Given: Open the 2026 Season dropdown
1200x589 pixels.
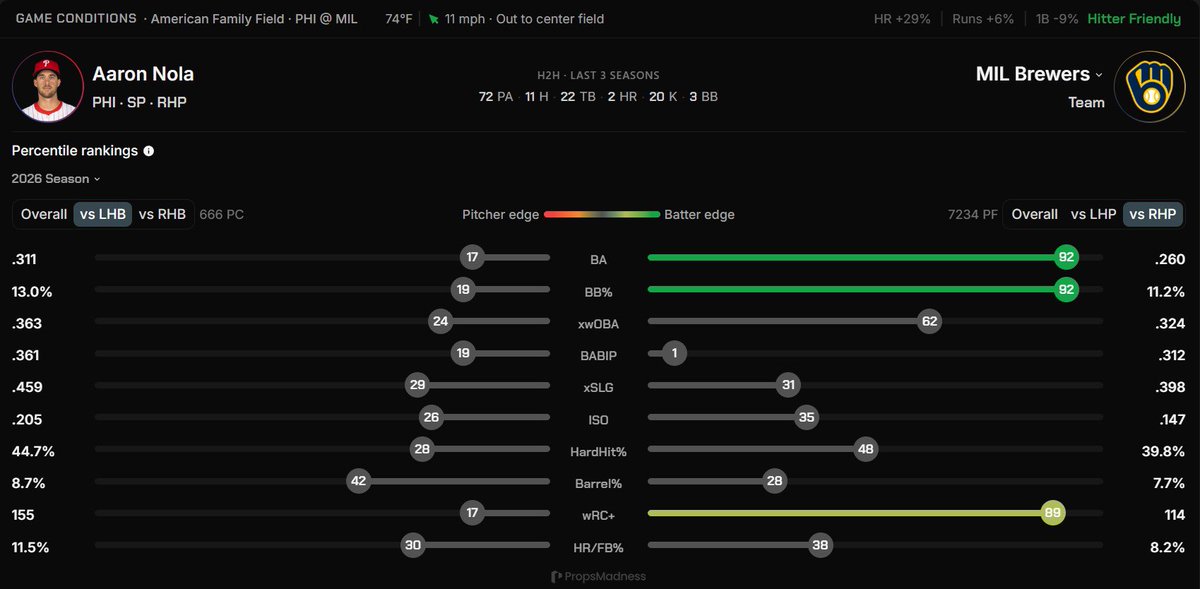Looking at the screenshot, I should 57,179.
